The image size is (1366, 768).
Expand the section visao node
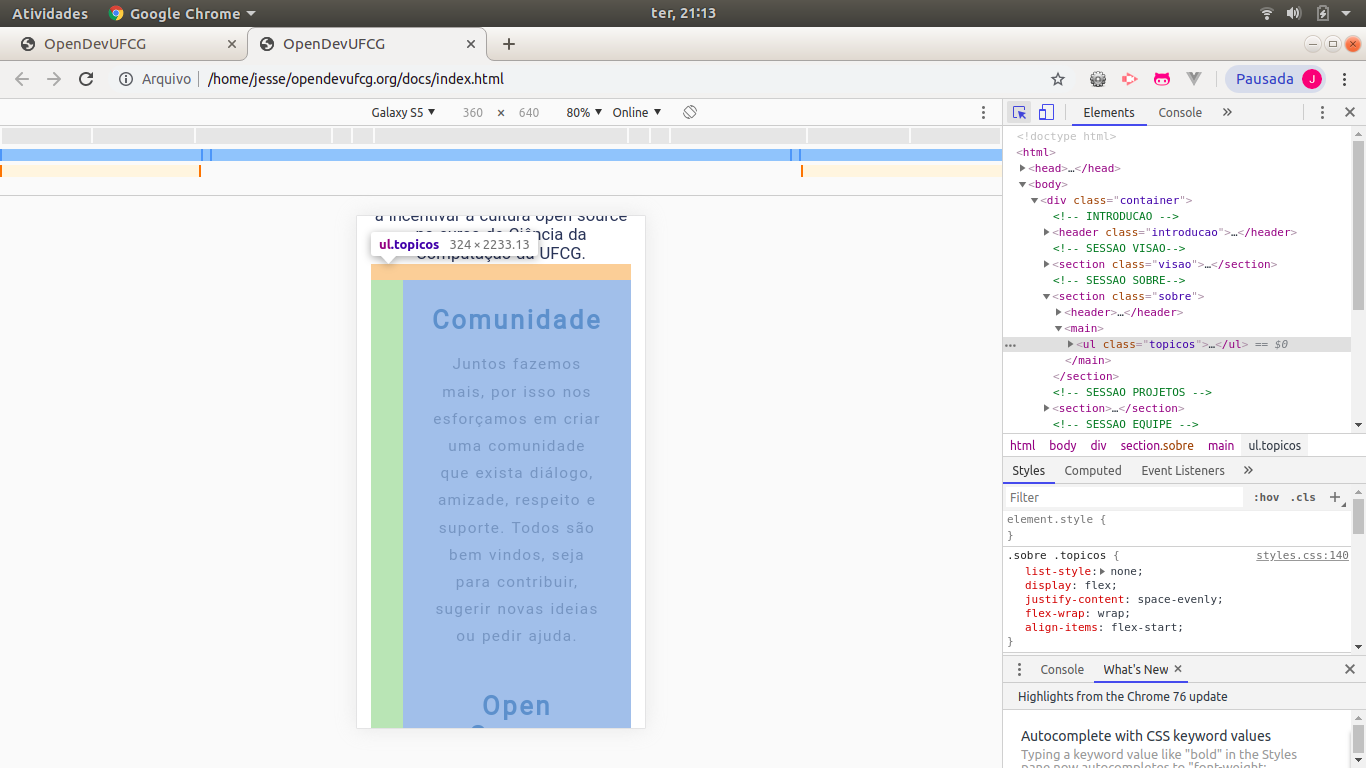click(1047, 264)
